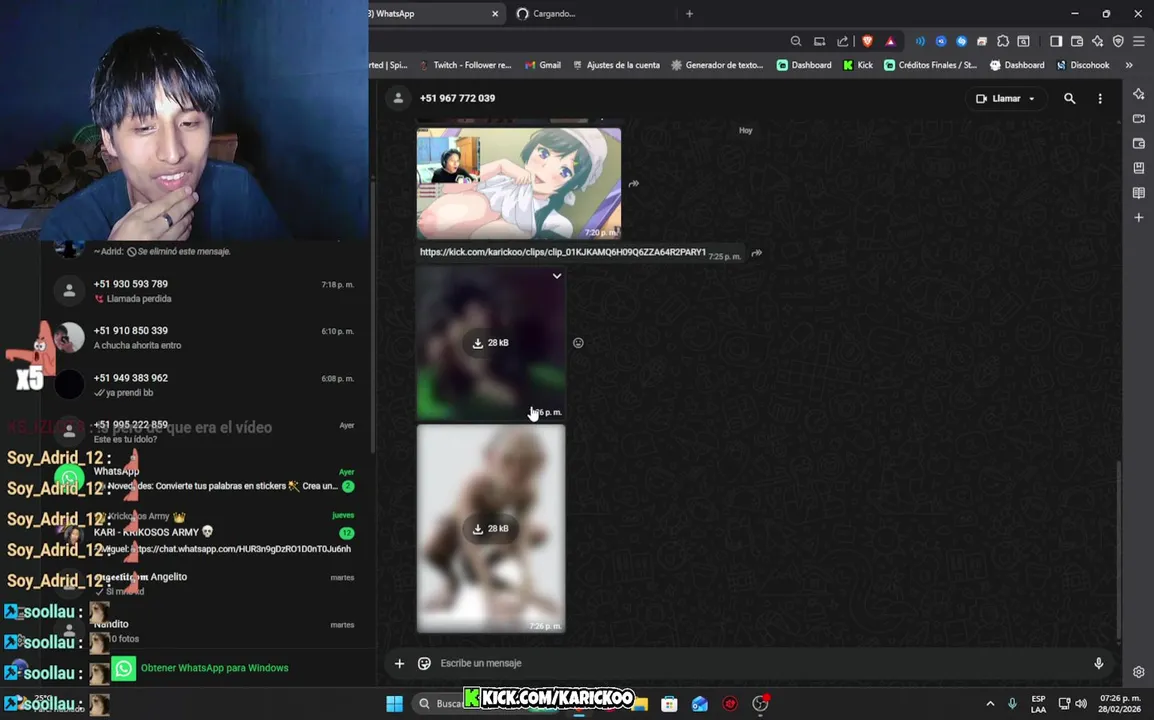1154x720 pixels.
Task: Open chat with +51 930 593 789
Action: coord(210,291)
